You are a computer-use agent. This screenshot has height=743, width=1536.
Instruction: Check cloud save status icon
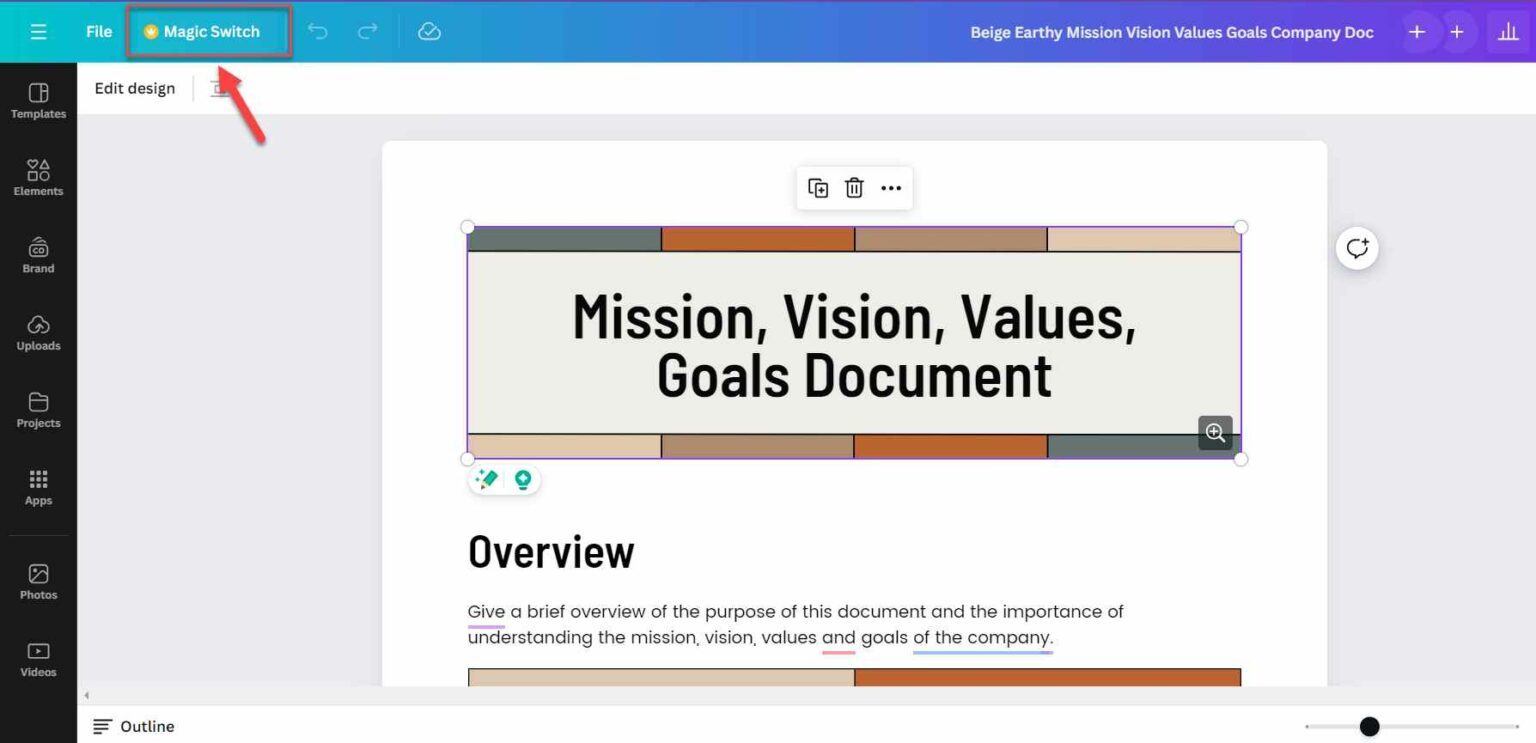[x=429, y=31]
